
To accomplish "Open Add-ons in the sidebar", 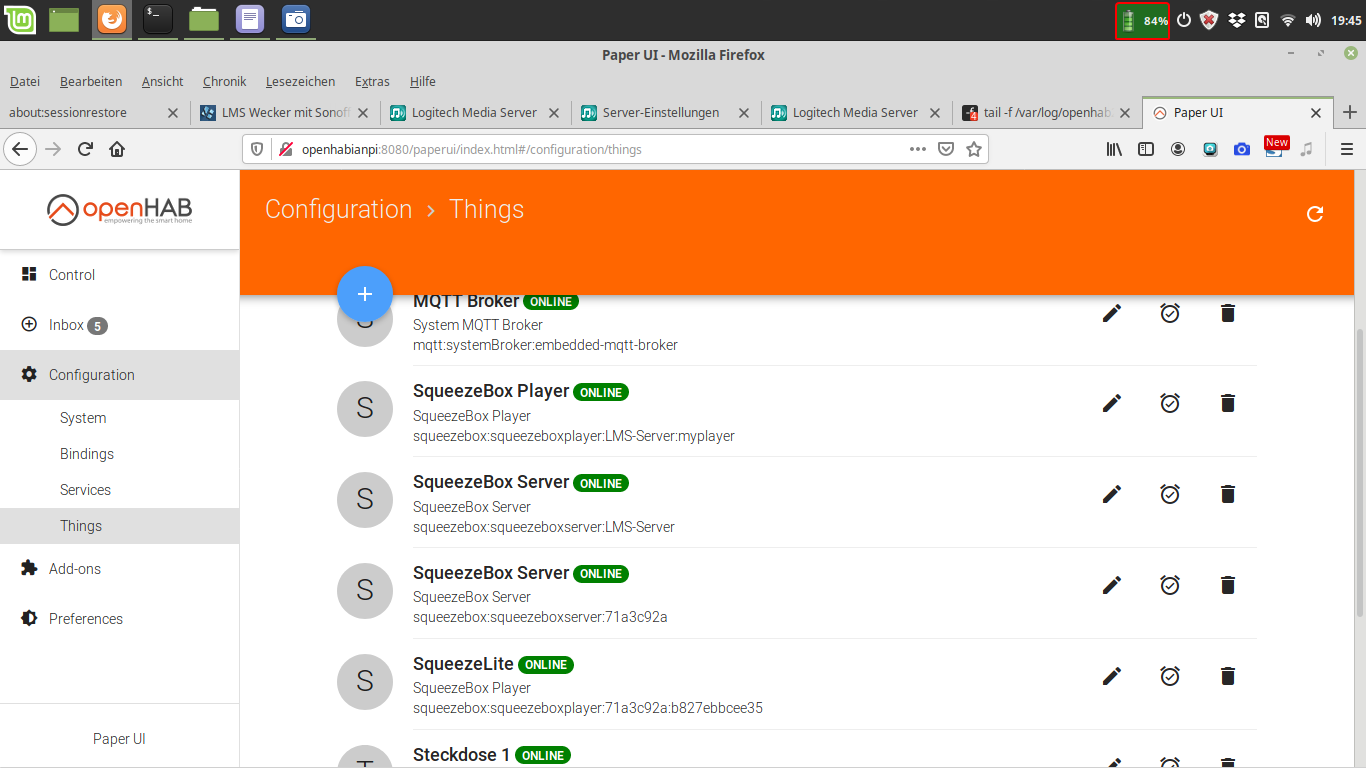I will (x=119, y=569).
